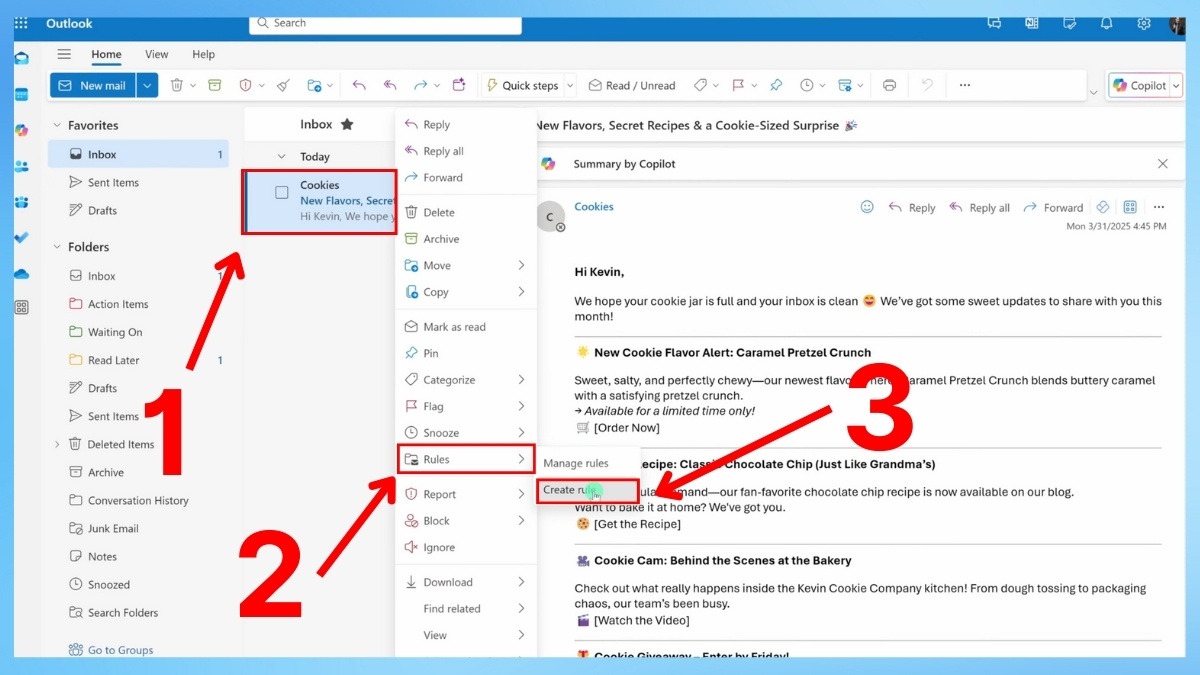
Task: Open the Quick steps dropdown arrow
Action: pyautogui.click(x=570, y=85)
